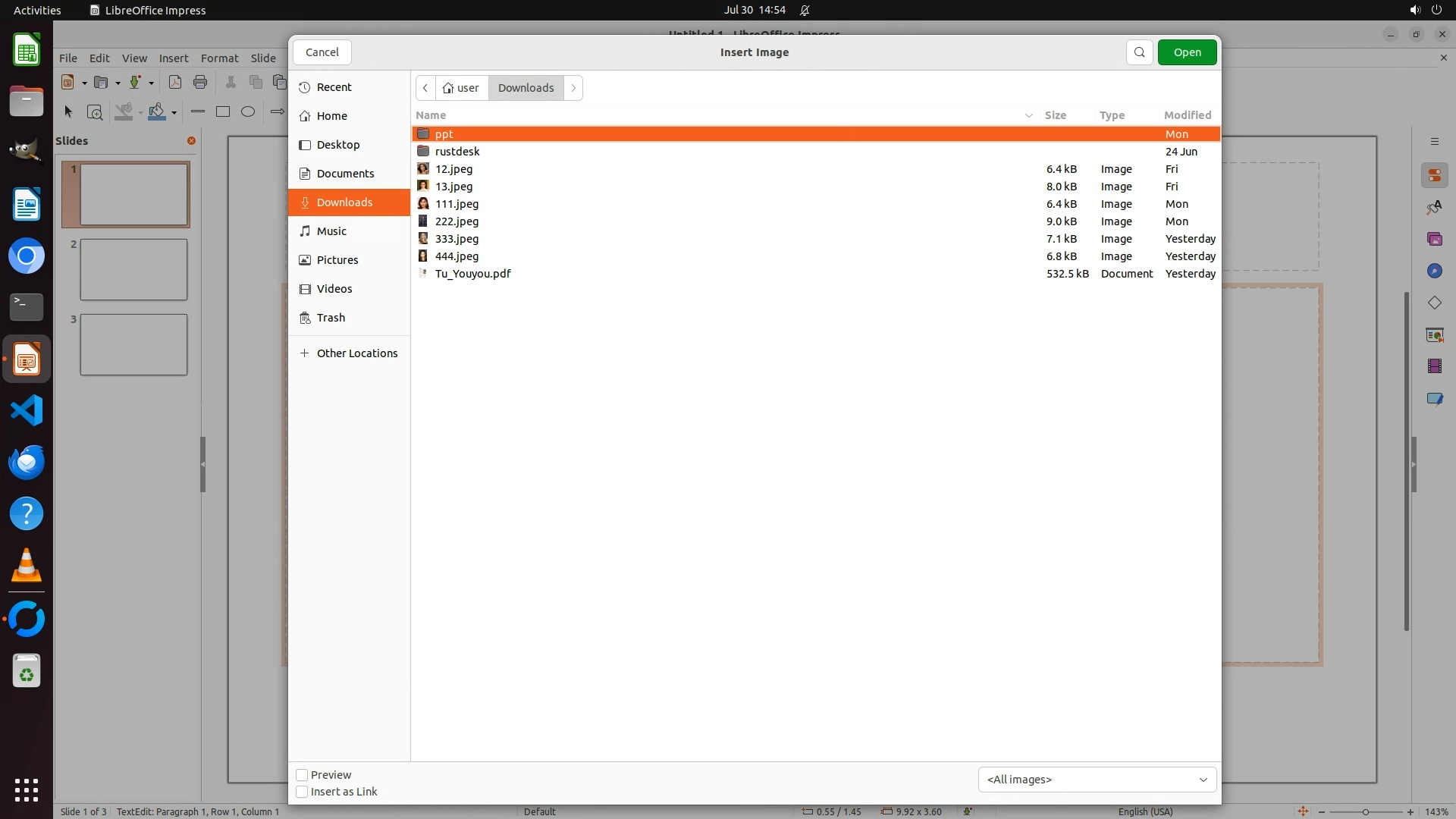Open the All images filter dropdown
This screenshot has height=819, width=1456.
[x=1097, y=780]
